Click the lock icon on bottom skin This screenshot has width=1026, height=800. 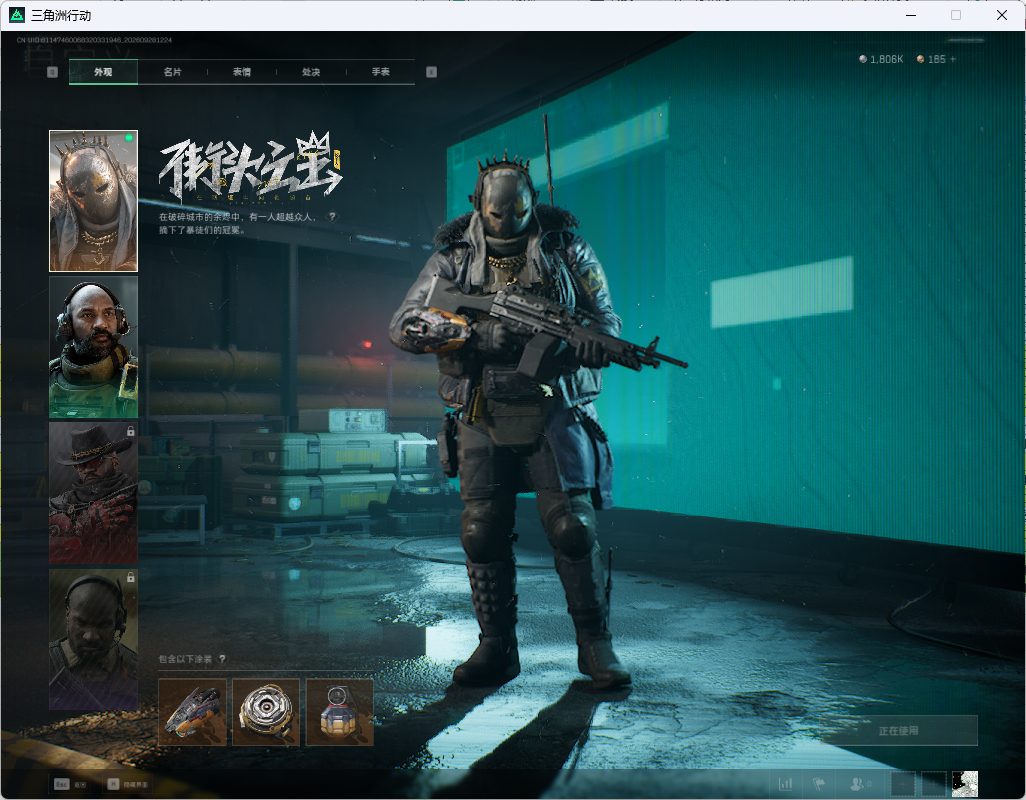pos(131,578)
